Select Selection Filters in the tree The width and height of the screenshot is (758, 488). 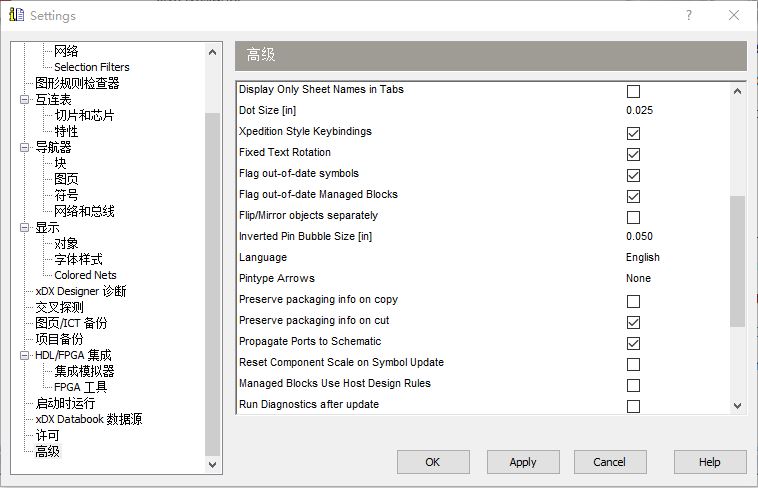(91, 67)
